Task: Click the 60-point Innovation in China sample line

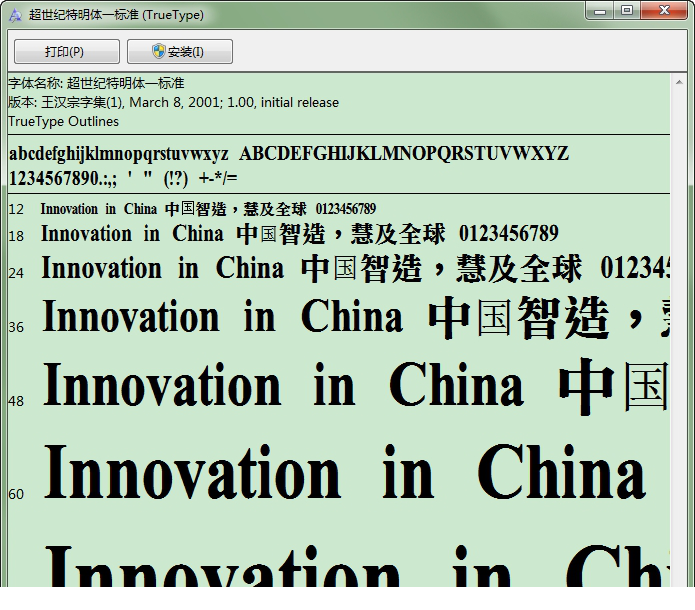Action: click(345, 473)
